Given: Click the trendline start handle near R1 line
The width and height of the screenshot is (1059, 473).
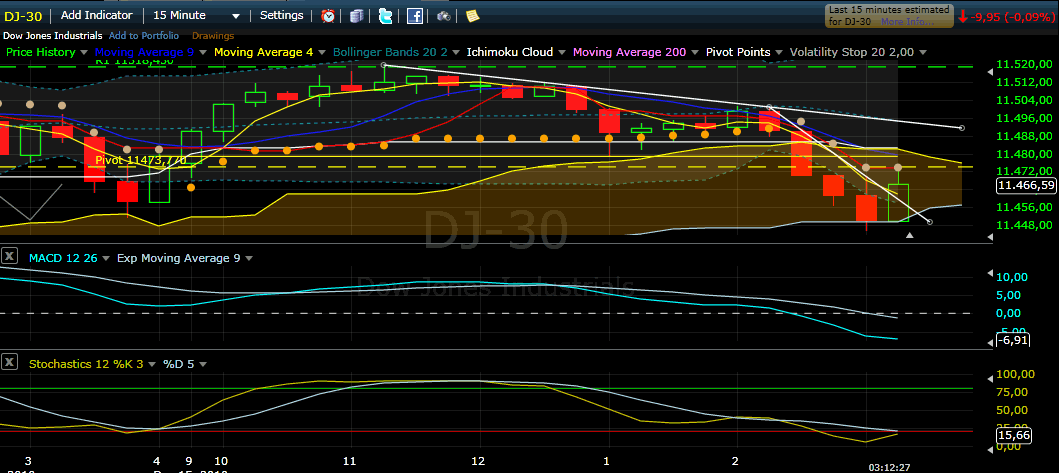Looking at the screenshot, I should [x=384, y=65].
